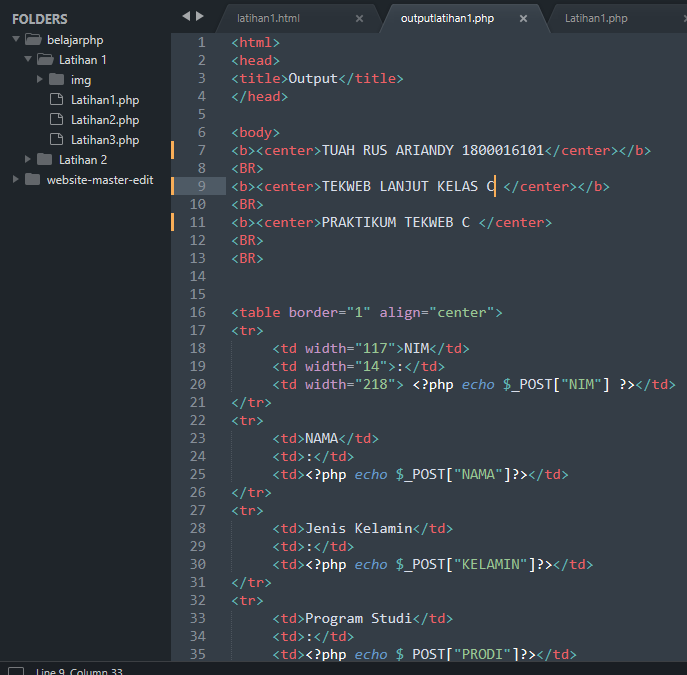The width and height of the screenshot is (687, 675).
Task: Click the next tab right arrow
Action: tap(200, 16)
